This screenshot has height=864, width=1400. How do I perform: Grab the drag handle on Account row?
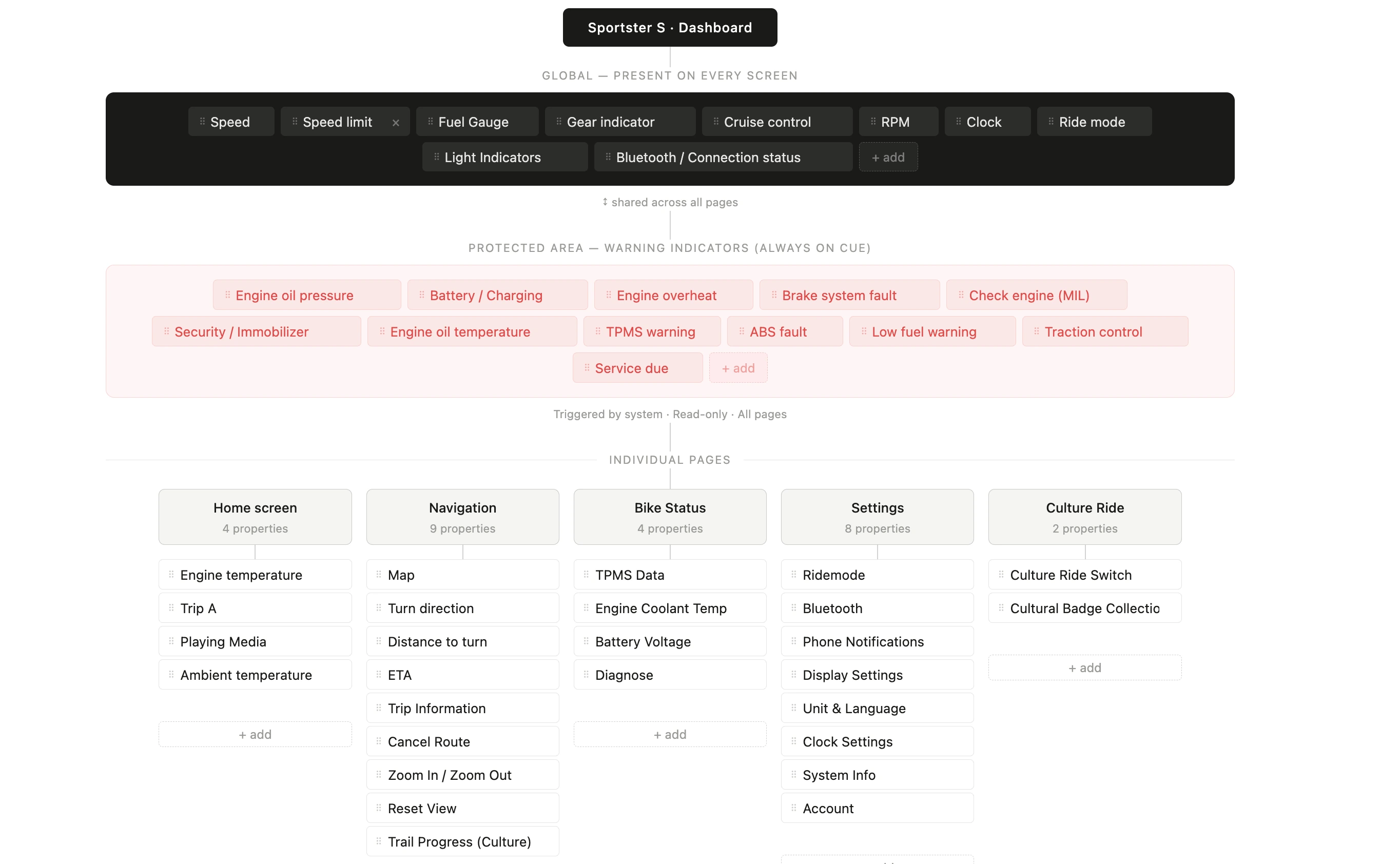(x=794, y=808)
